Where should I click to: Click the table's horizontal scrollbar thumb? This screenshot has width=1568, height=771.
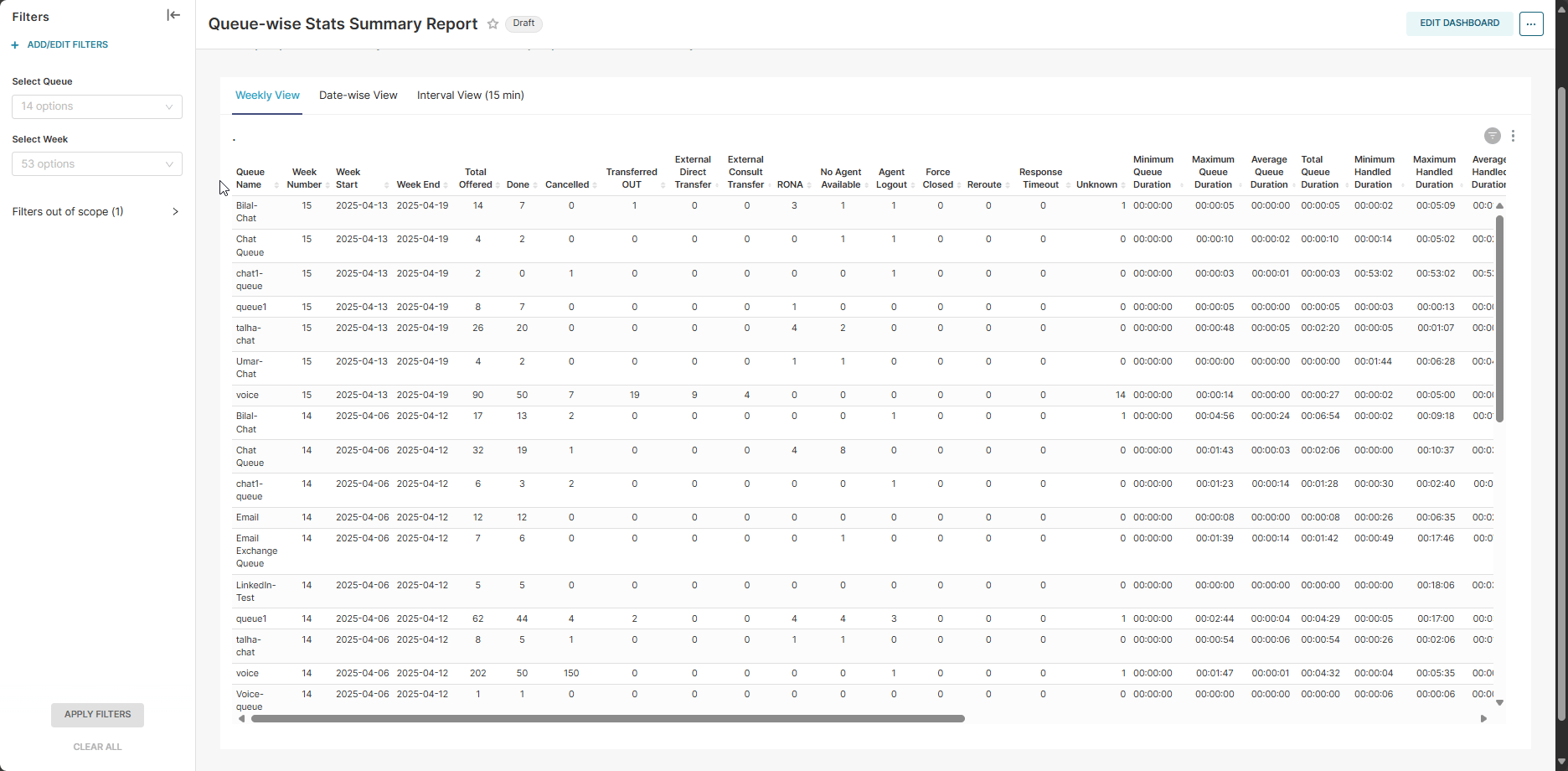pyautogui.click(x=607, y=718)
